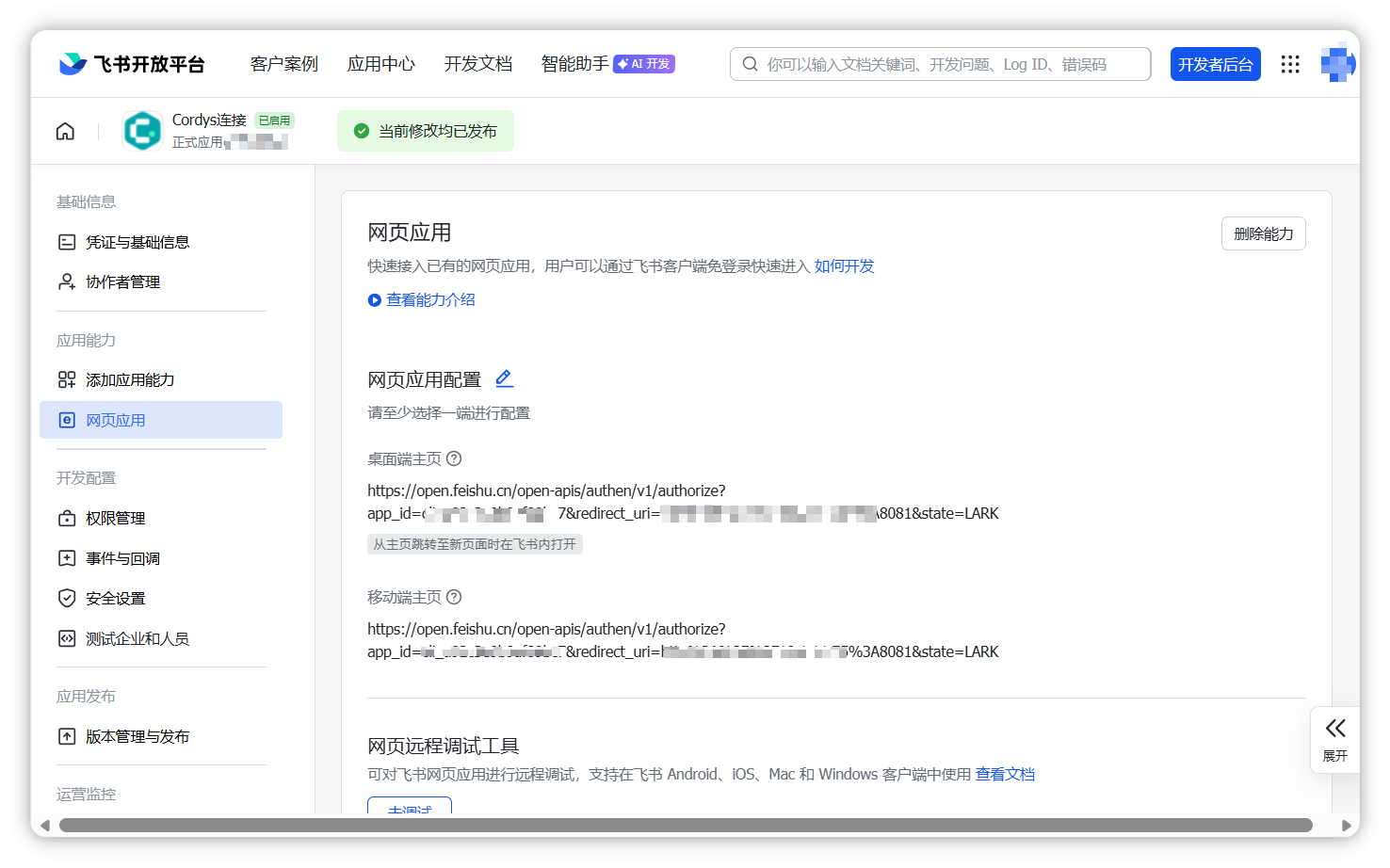The height and width of the screenshot is (868, 1390).
Task: Click the 权限管理 sidebar icon
Action: point(67,518)
